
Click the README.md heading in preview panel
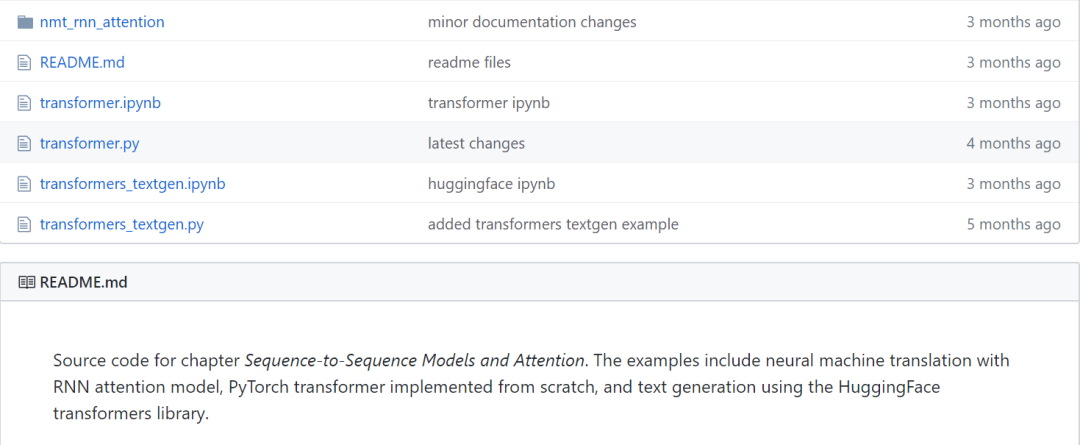84,282
